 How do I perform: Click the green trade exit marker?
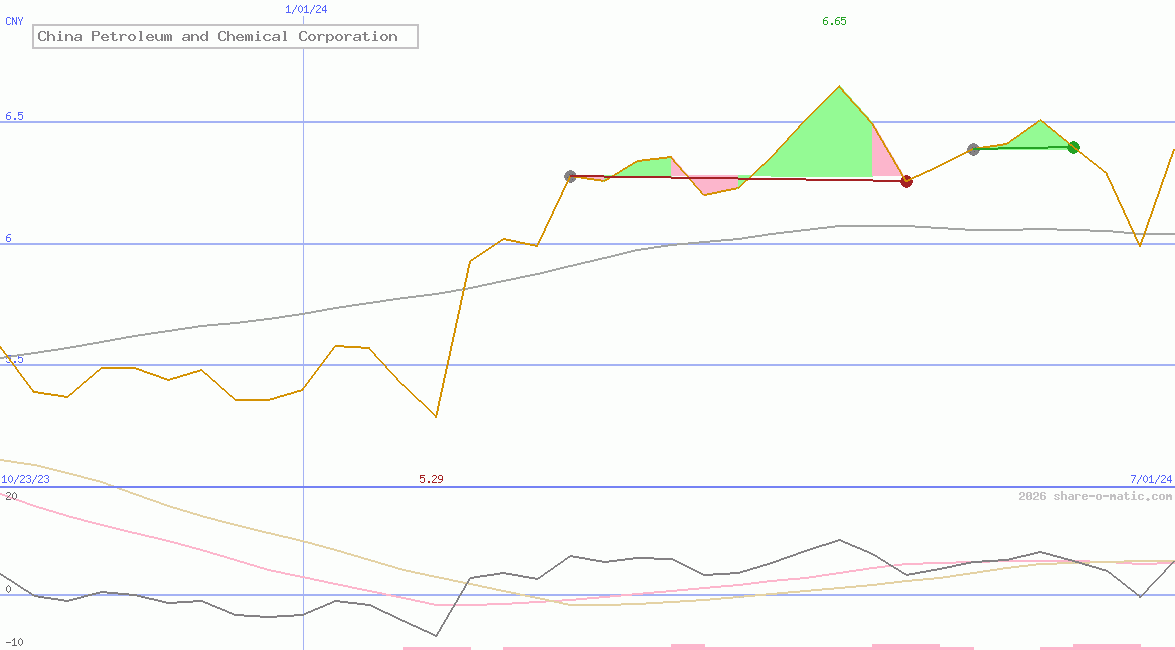[x=1073, y=147]
